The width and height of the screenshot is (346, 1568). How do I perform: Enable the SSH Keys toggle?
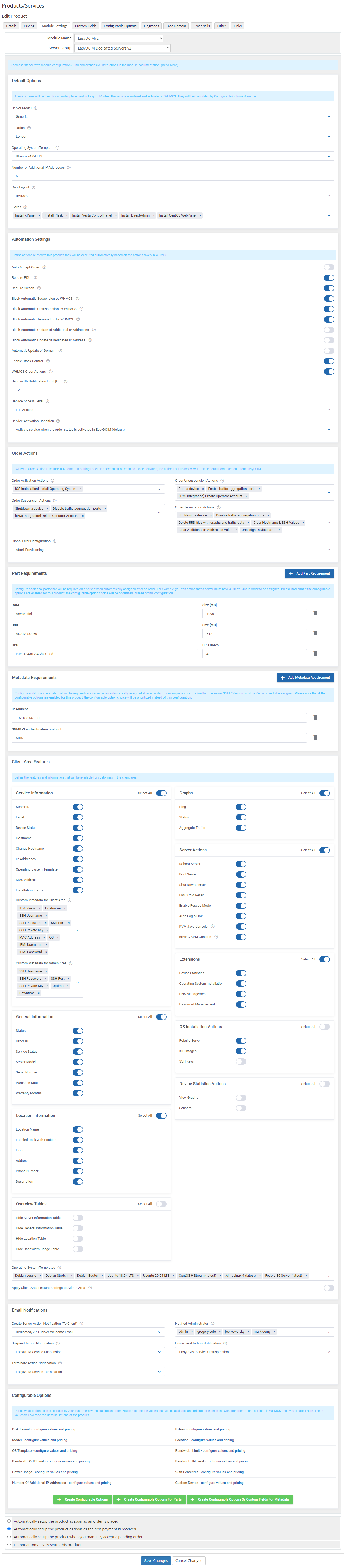[x=241, y=1061]
